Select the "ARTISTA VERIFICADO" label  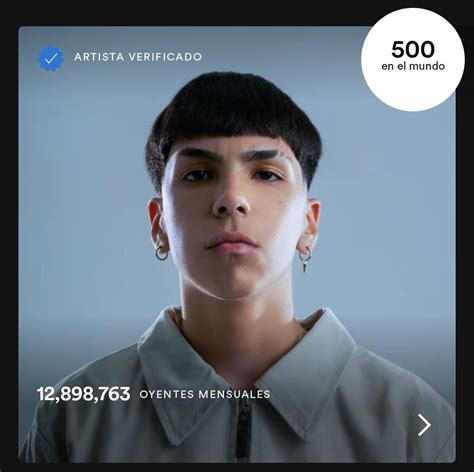point(138,57)
